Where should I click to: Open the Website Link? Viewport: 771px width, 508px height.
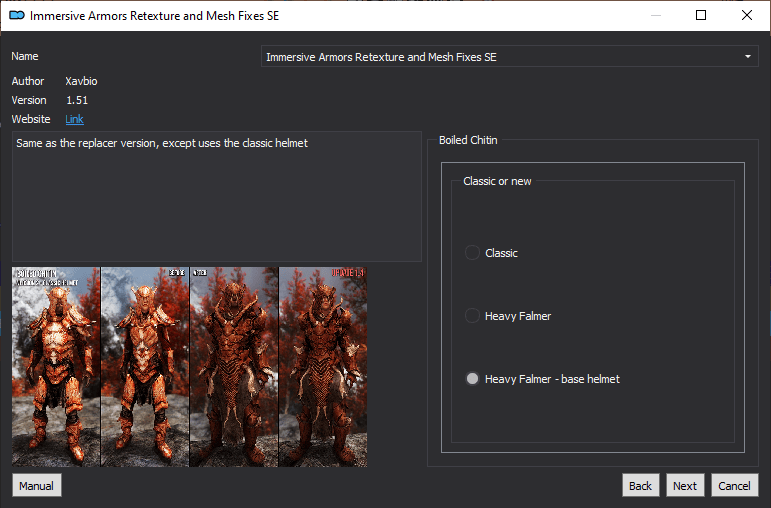[x=74, y=119]
